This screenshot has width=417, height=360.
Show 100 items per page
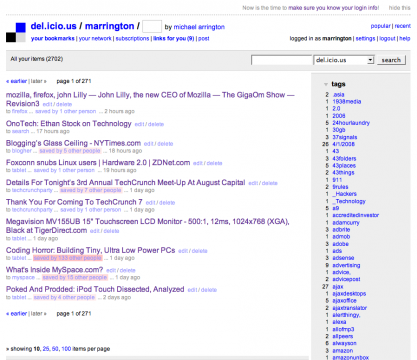pos(66,349)
